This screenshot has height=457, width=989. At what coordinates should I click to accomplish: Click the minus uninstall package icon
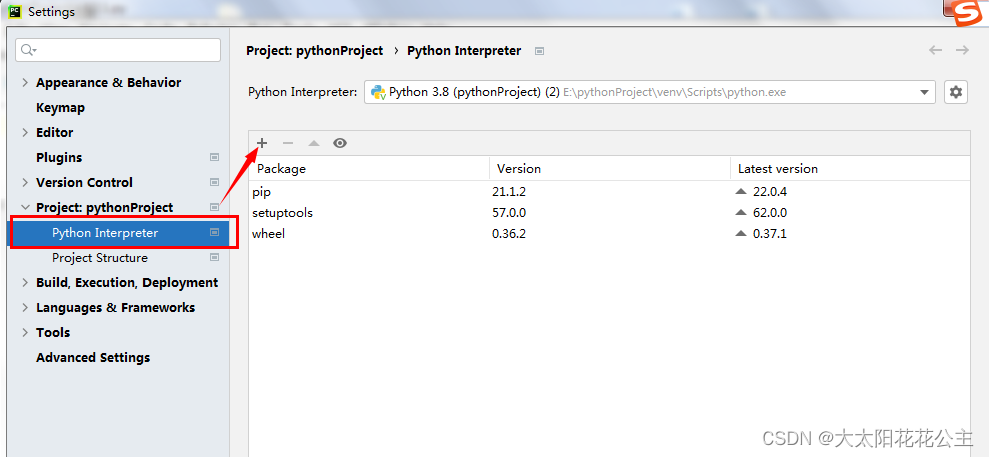(x=288, y=143)
